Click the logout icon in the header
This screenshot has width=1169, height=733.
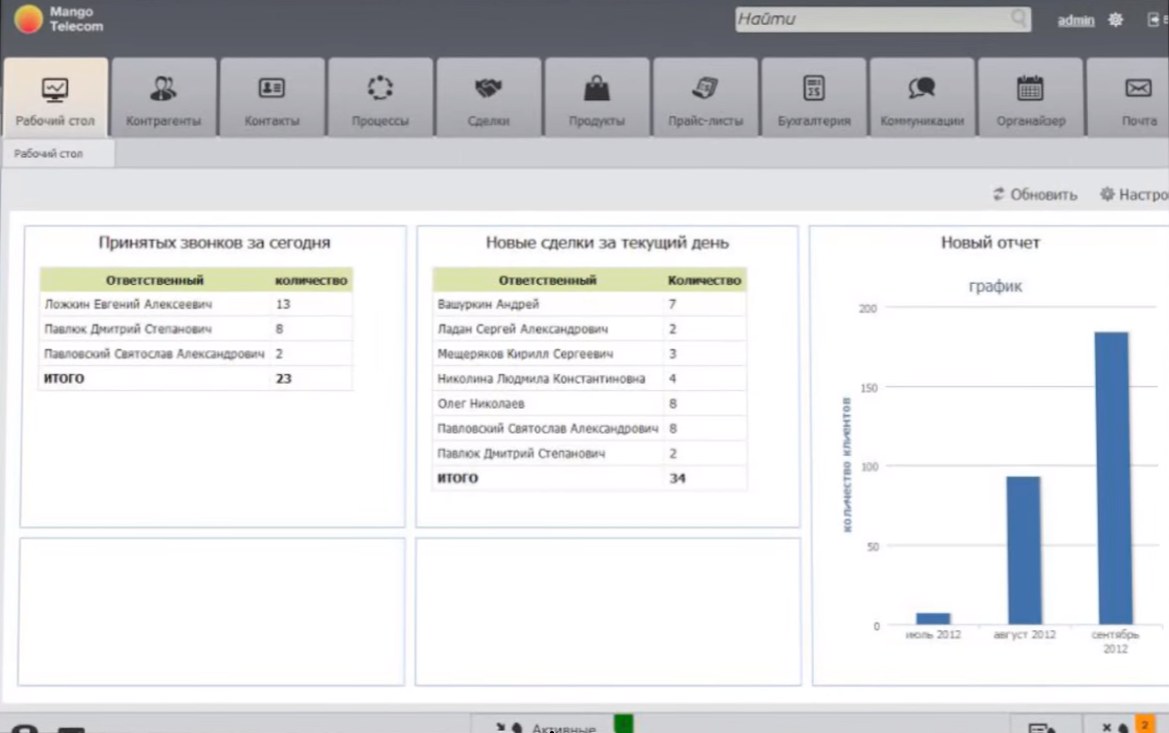(x=1154, y=20)
